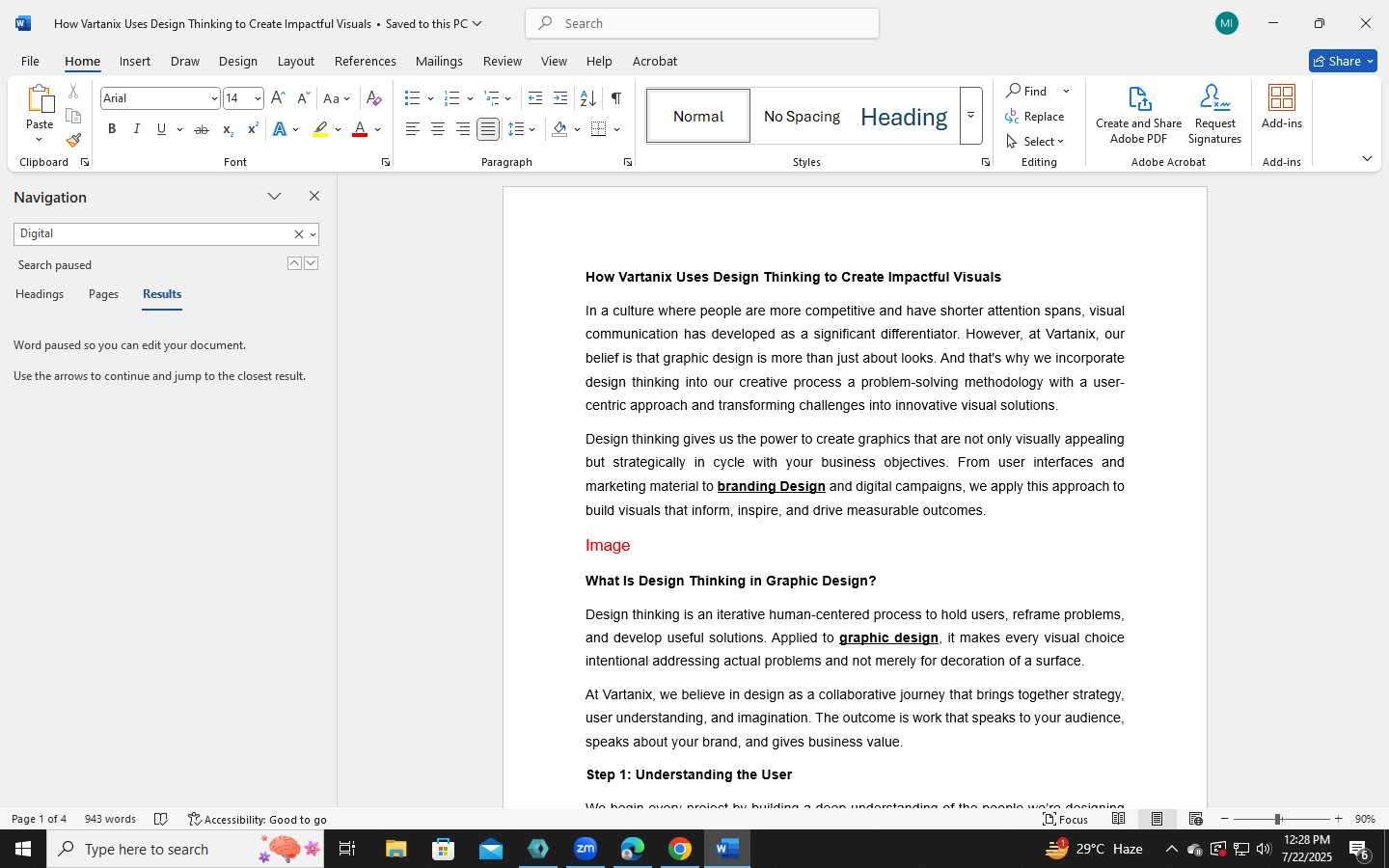
Task: Adjust the zoom slider handle
Action: tap(1278, 819)
